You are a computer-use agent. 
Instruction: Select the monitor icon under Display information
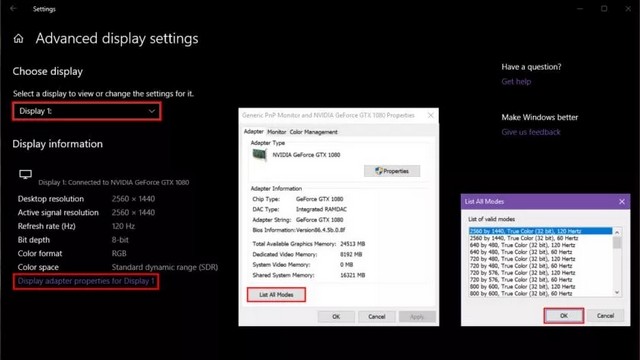(x=25, y=175)
